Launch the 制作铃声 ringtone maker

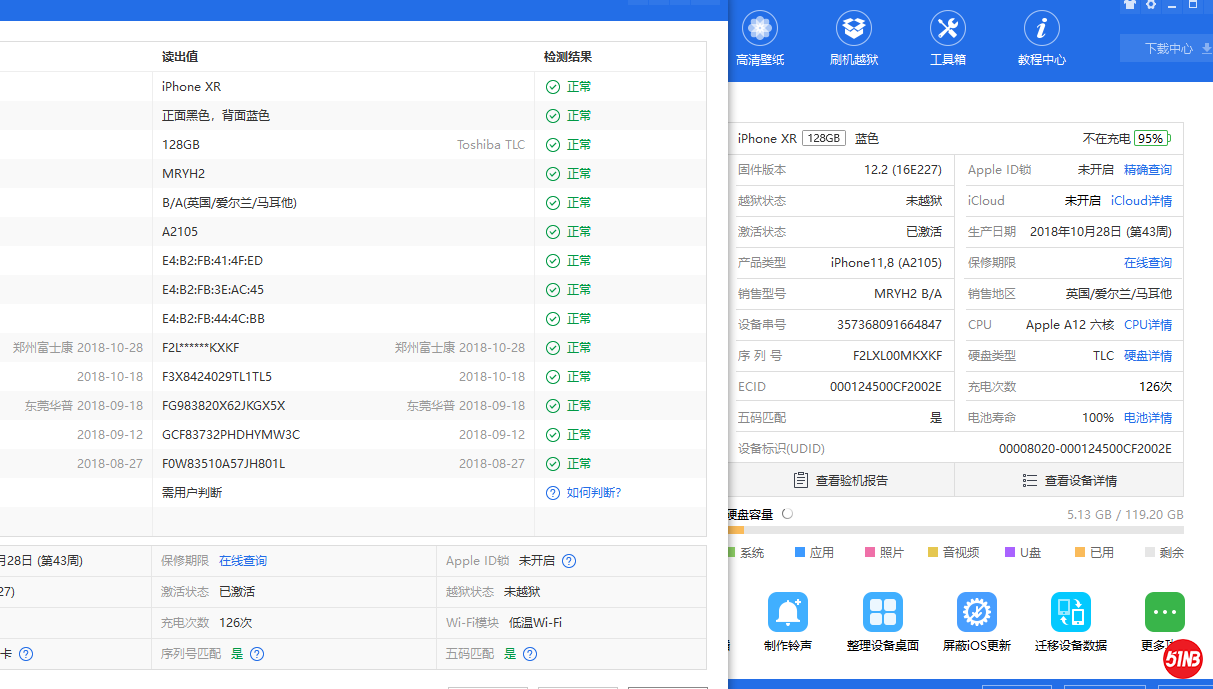click(788, 622)
